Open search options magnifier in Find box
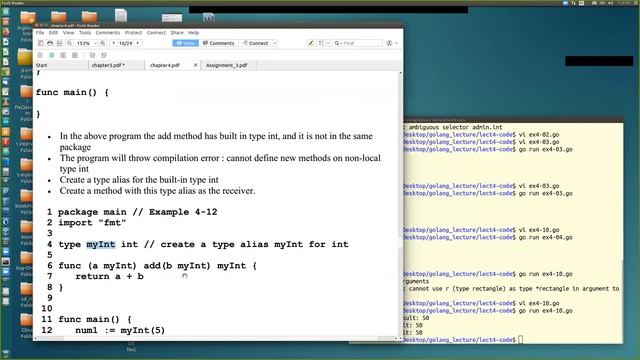The height and width of the screenshot is (360, 640). [x=338, y=43]
